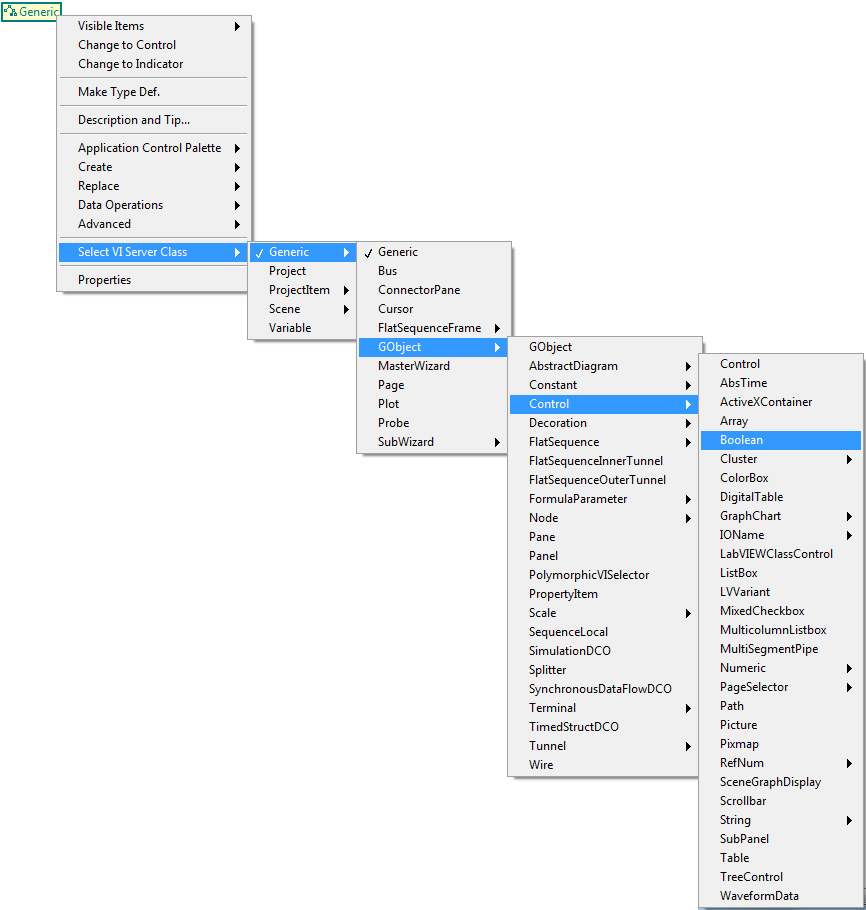This screenshot has height=910, width=866.
Task: Choose the Path class
Action: (781, 706)
